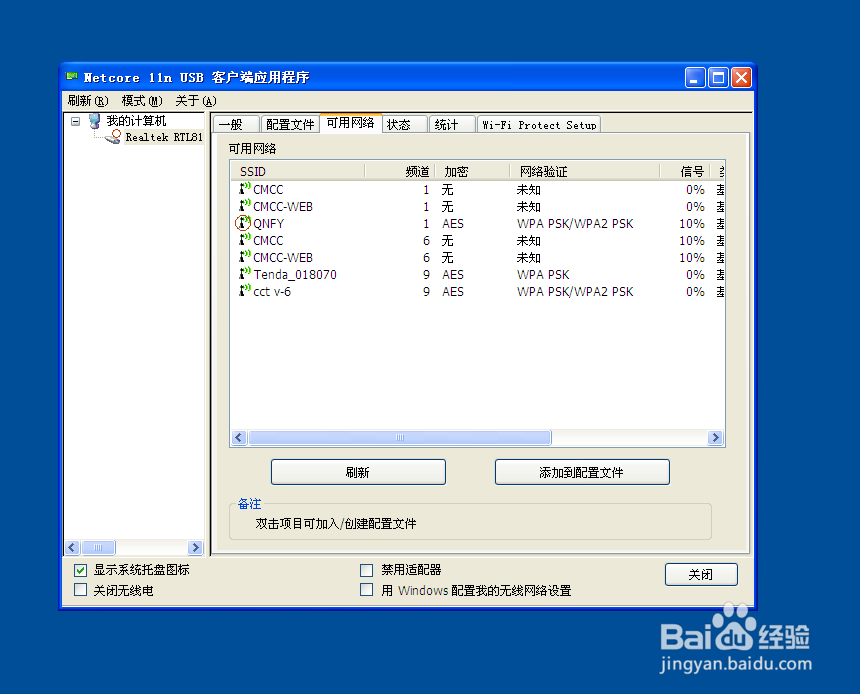Select CMCC-WEB name on channel 6
This screenshot has height=694, width=860.
pos(283,258)
